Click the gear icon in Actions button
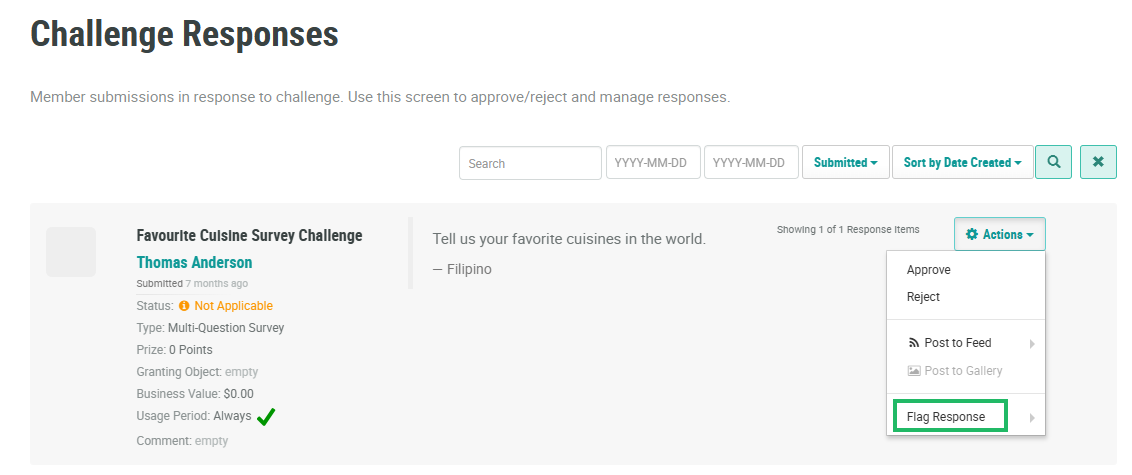1132x475 pixels. [972, 235]
